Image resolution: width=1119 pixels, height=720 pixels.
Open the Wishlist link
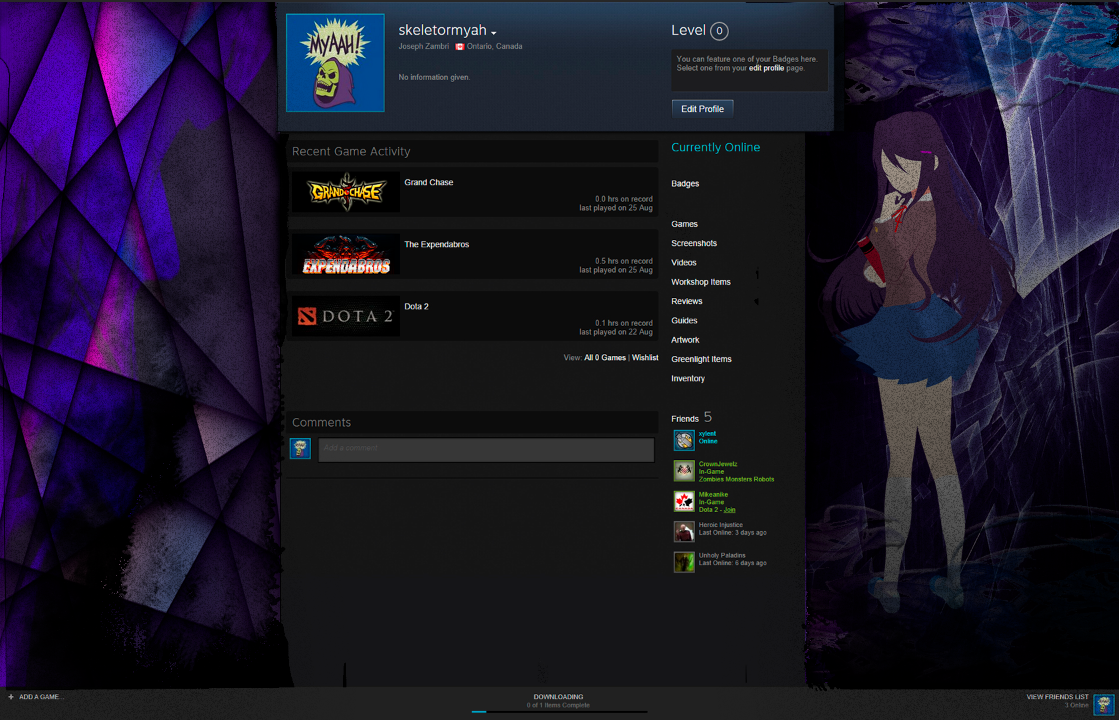pyautogui.click(x=644, y=358)
